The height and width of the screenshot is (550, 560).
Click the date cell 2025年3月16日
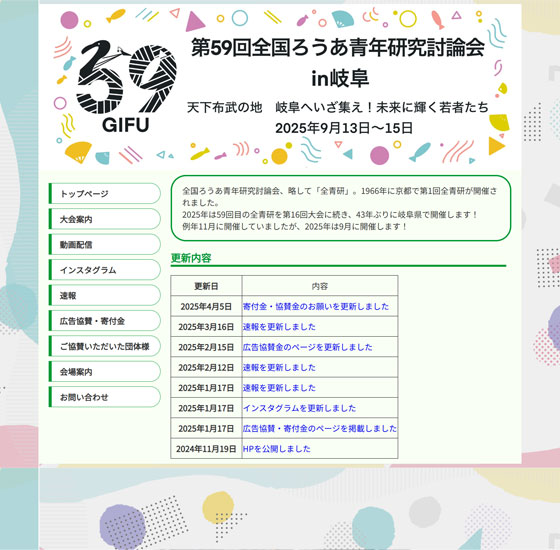206,327
